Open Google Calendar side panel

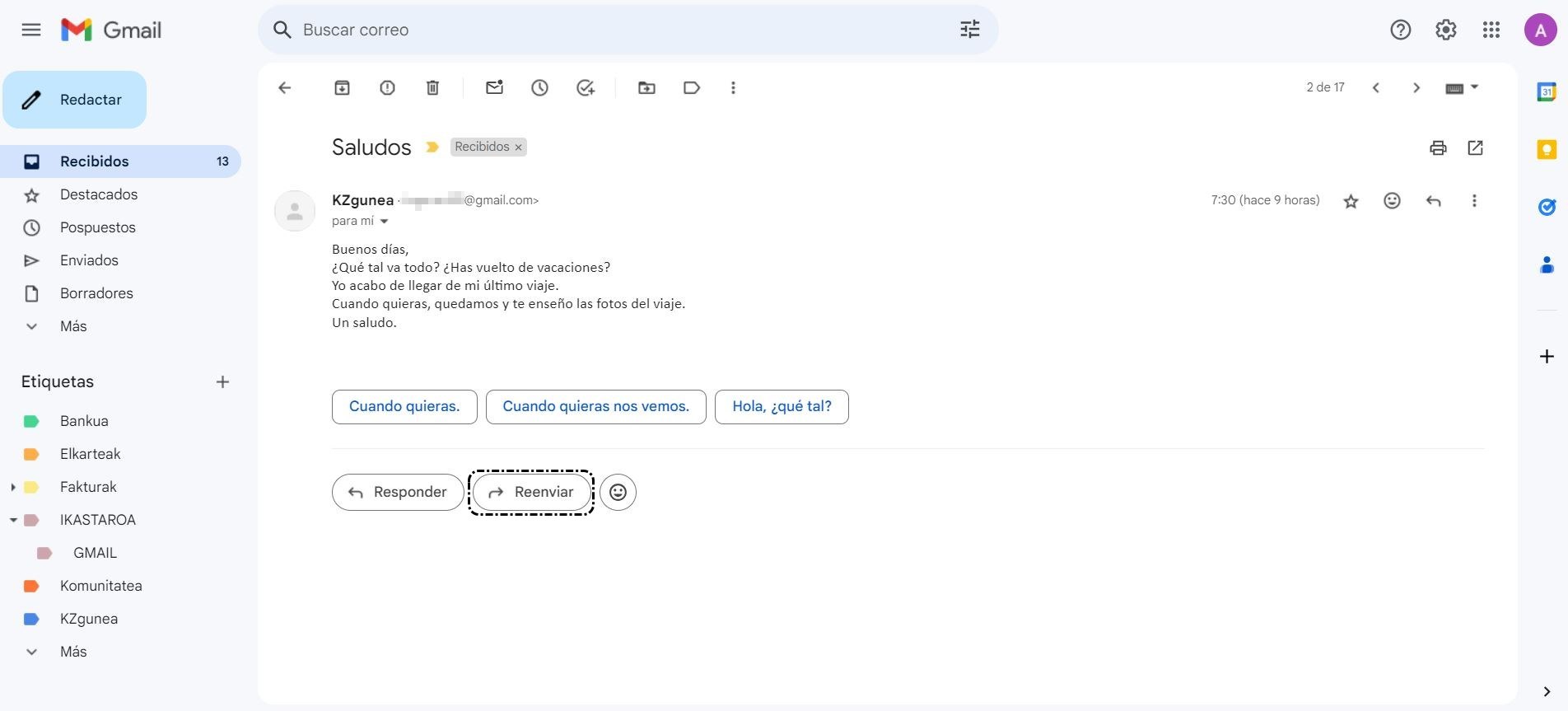coord(1547,92)
